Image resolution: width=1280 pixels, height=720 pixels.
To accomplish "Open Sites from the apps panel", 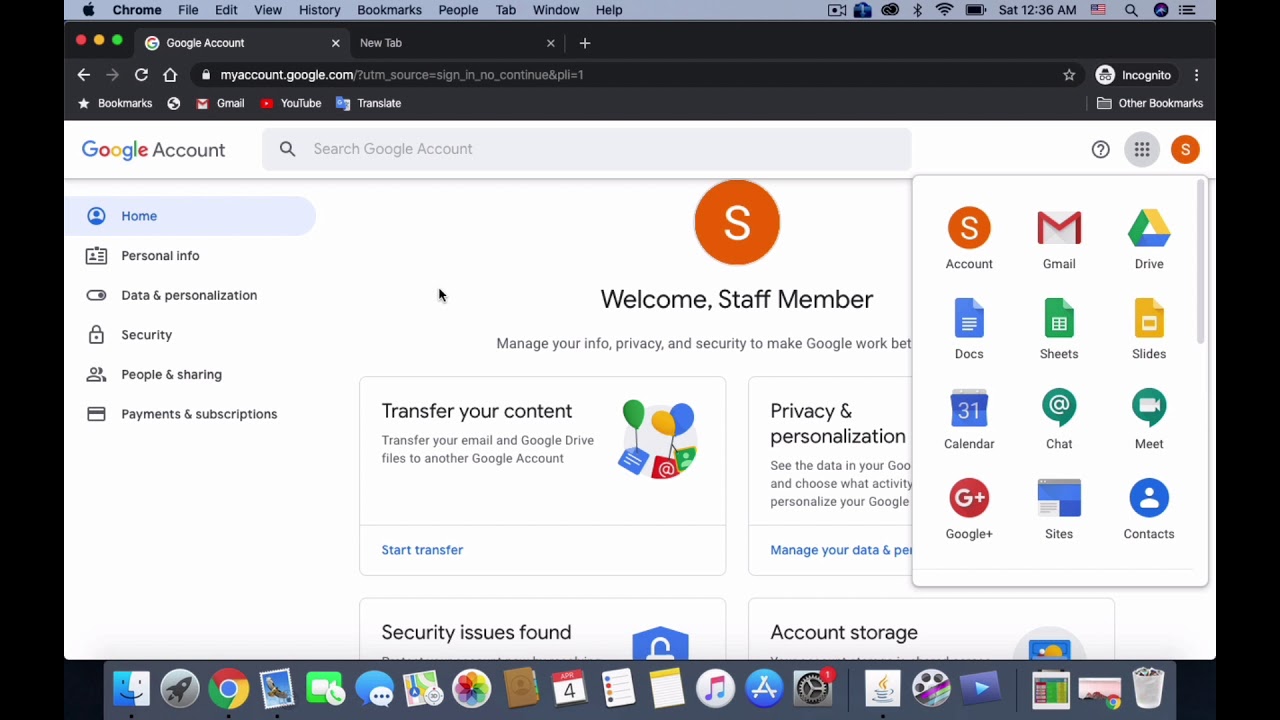I will click(x=1059, y=509).
